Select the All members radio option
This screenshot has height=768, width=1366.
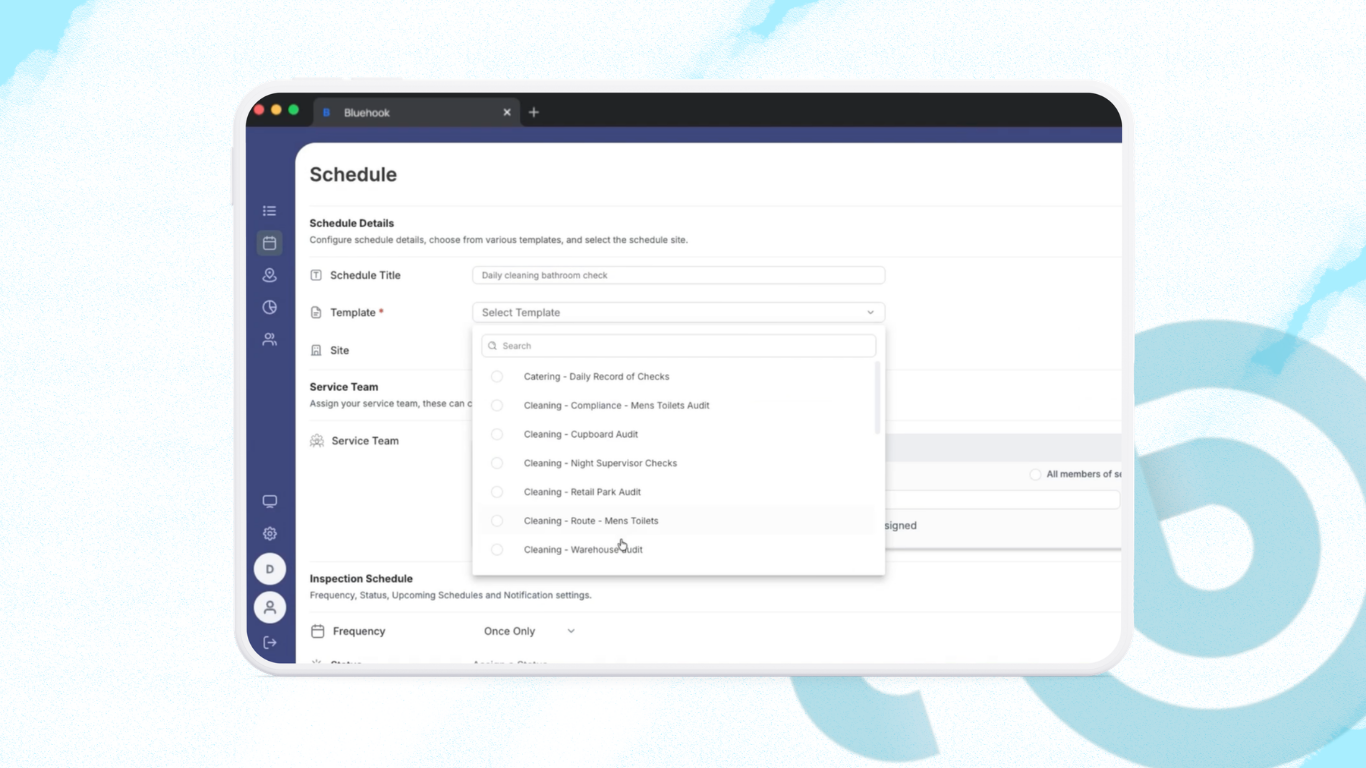coord(1035,474)
